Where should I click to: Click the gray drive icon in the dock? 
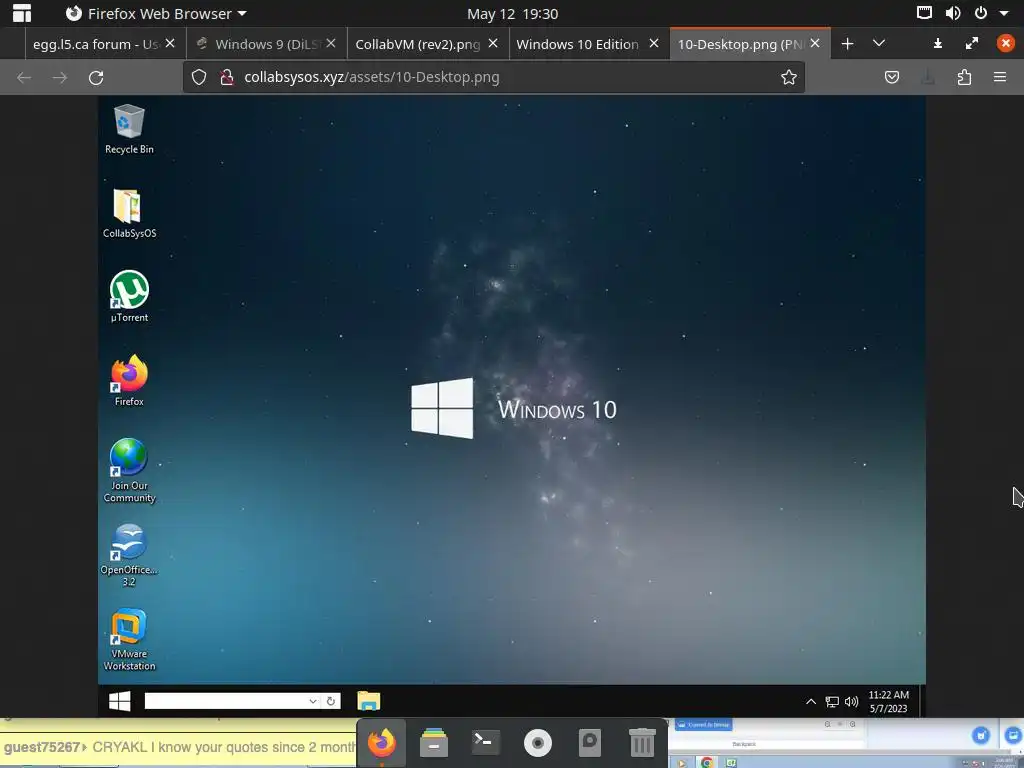[590, 743]
